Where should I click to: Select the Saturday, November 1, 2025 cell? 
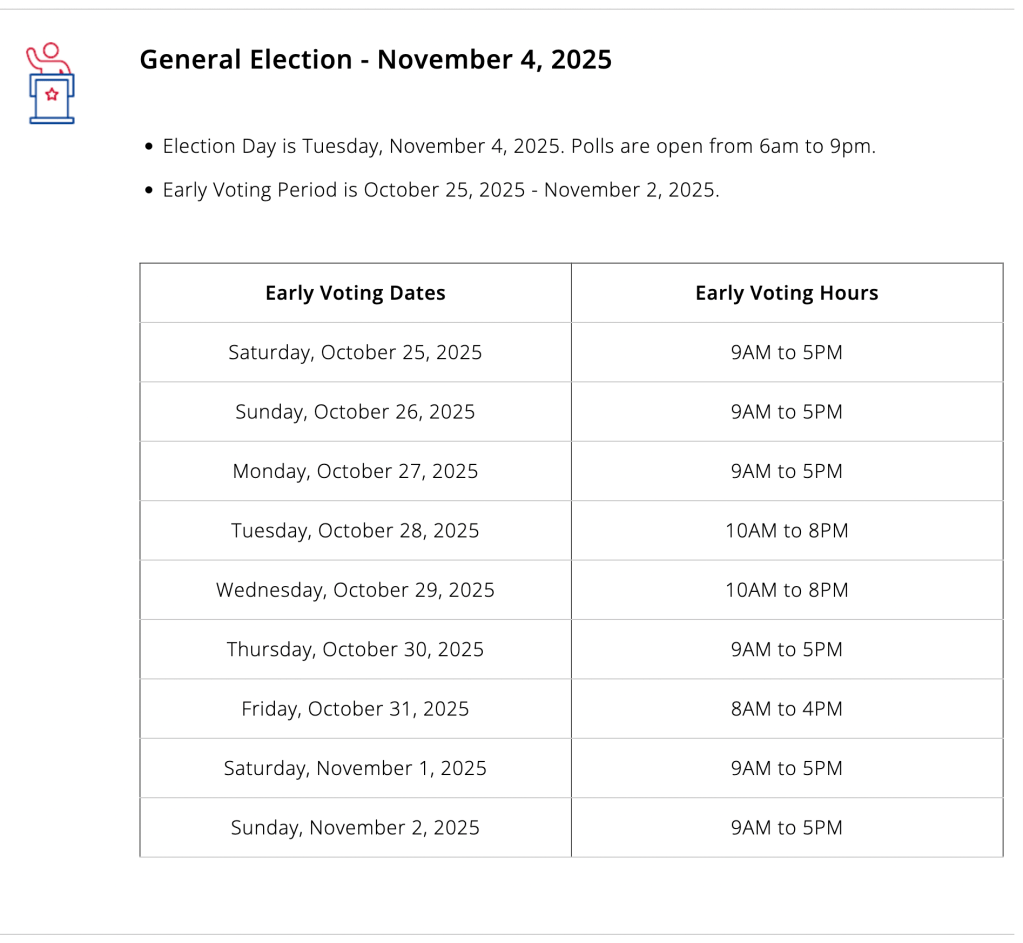(355, 768)
